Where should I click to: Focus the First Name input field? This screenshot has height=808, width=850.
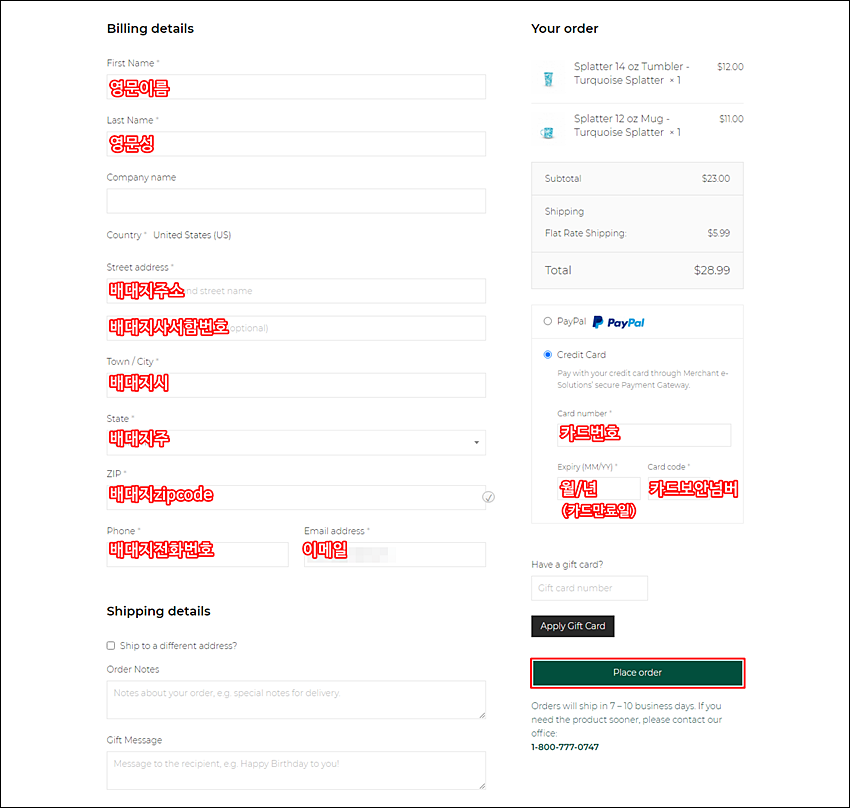296,87
